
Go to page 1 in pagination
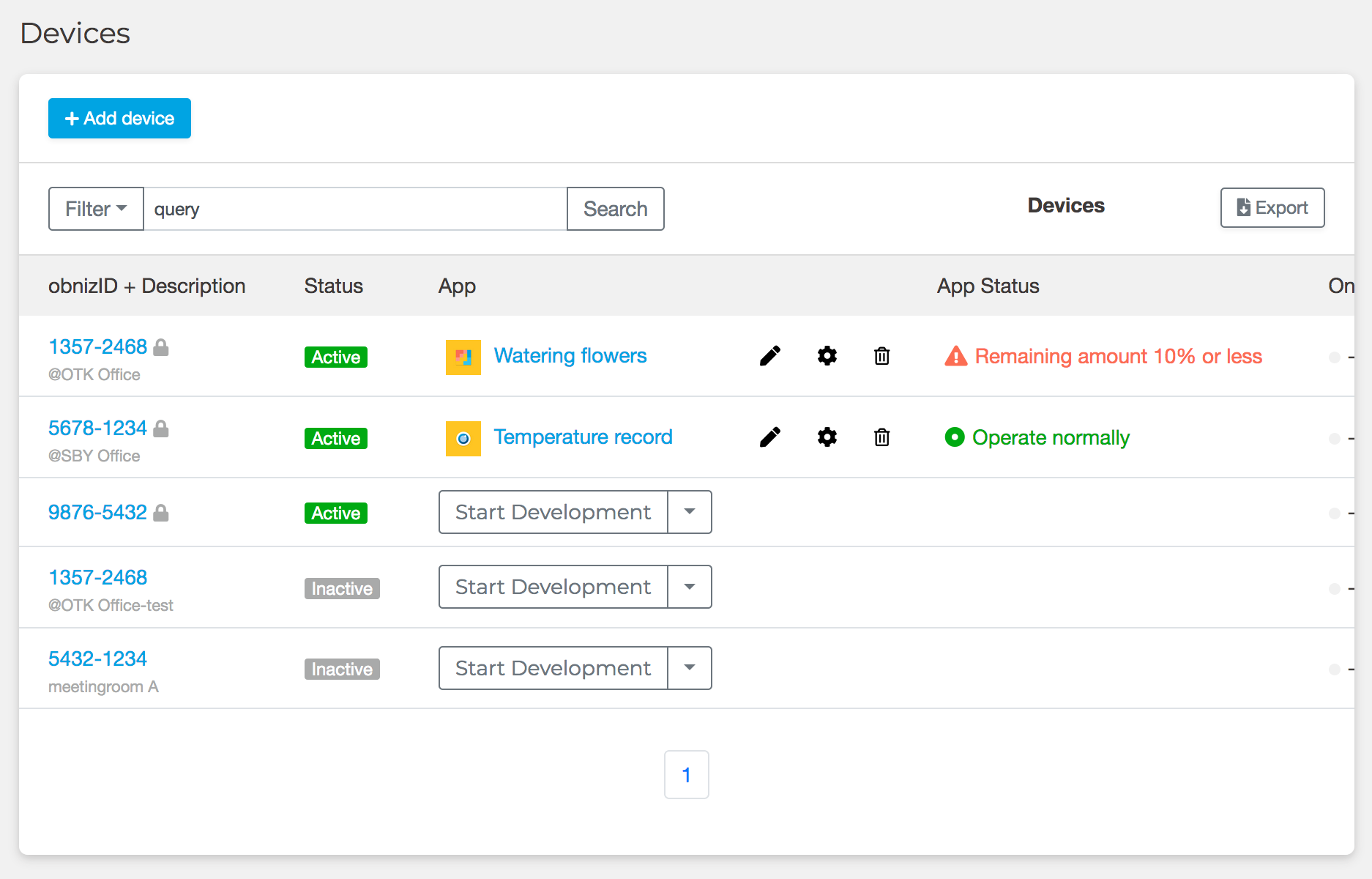[686, 774]
